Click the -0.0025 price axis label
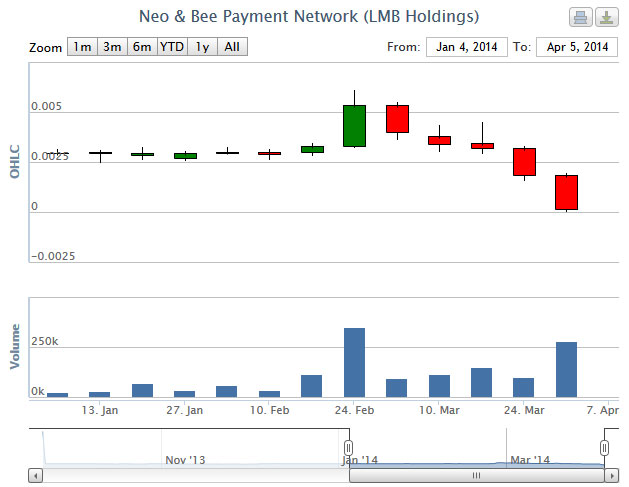The height and width of the screenshot is (487, 629). (53, 256)
